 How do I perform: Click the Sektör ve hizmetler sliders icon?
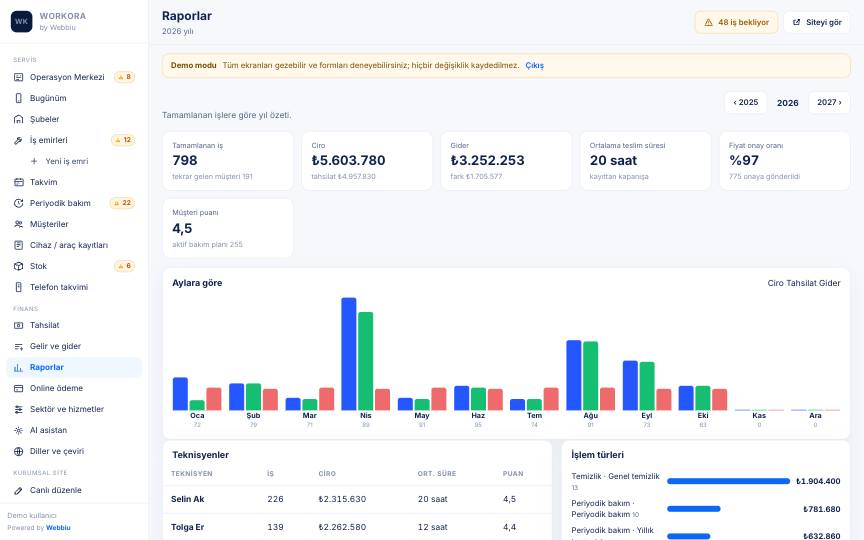[x=18, y=409]
